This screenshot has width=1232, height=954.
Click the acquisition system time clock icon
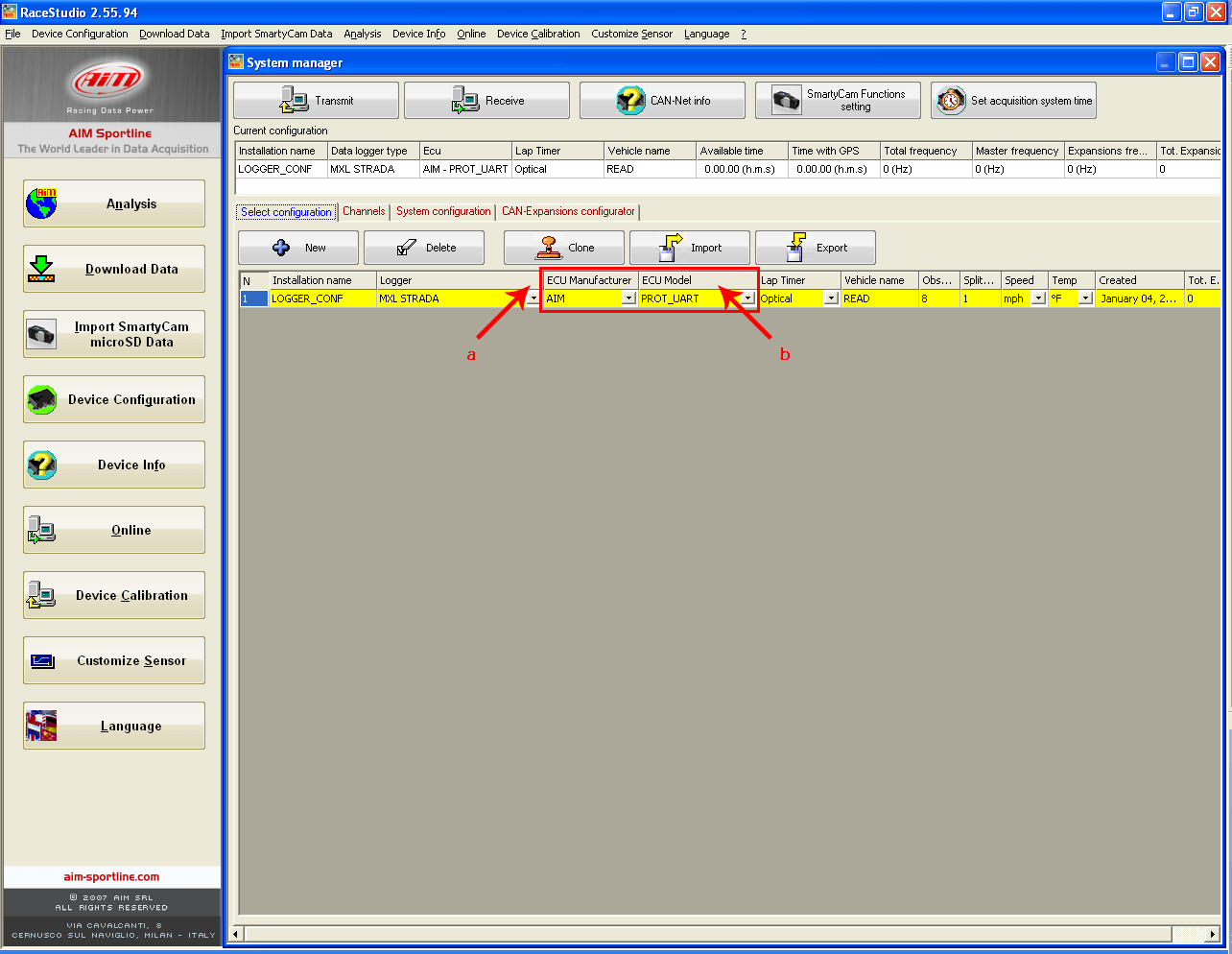pos(950,100)
